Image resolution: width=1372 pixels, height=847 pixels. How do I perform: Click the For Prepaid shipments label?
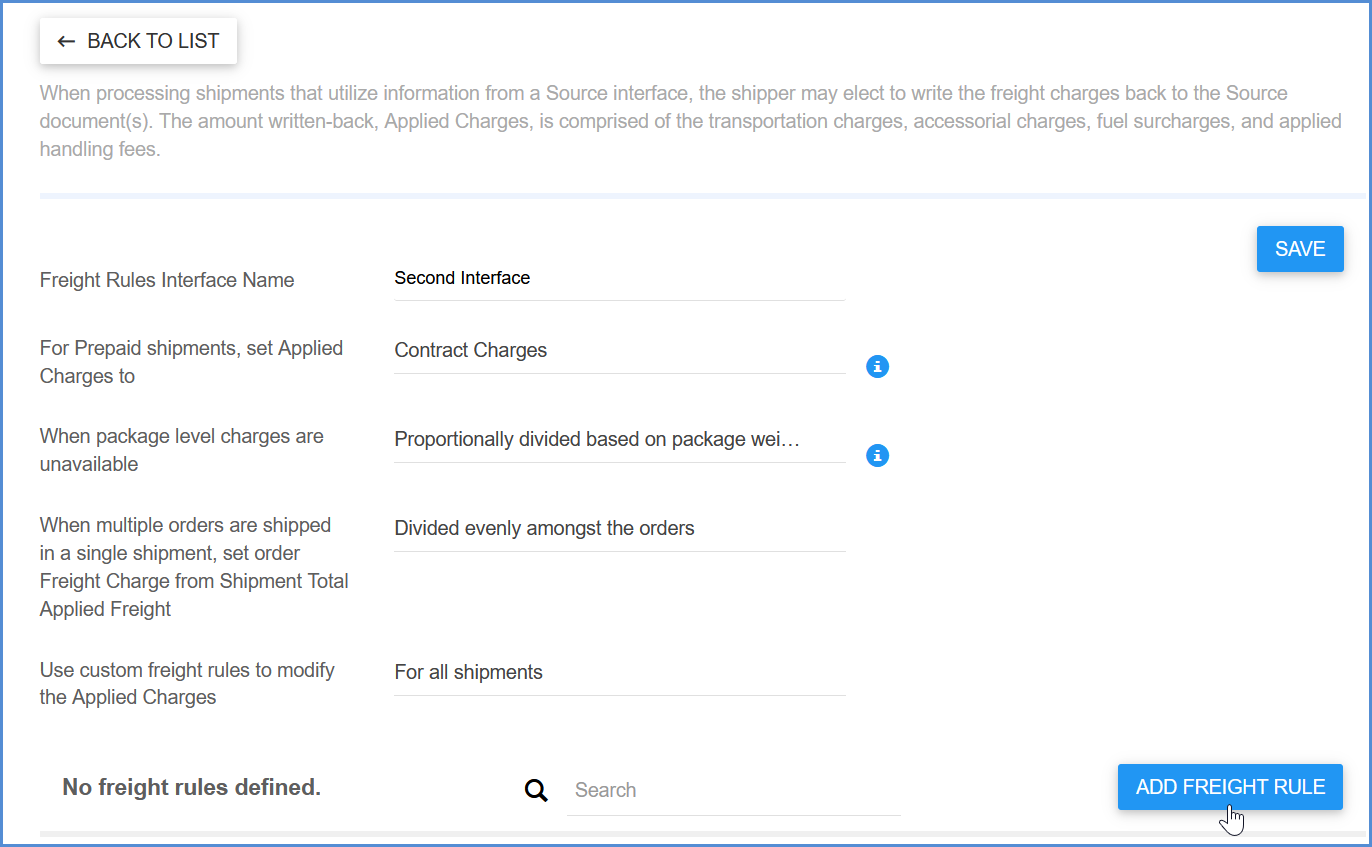click(x=191, y=362)
